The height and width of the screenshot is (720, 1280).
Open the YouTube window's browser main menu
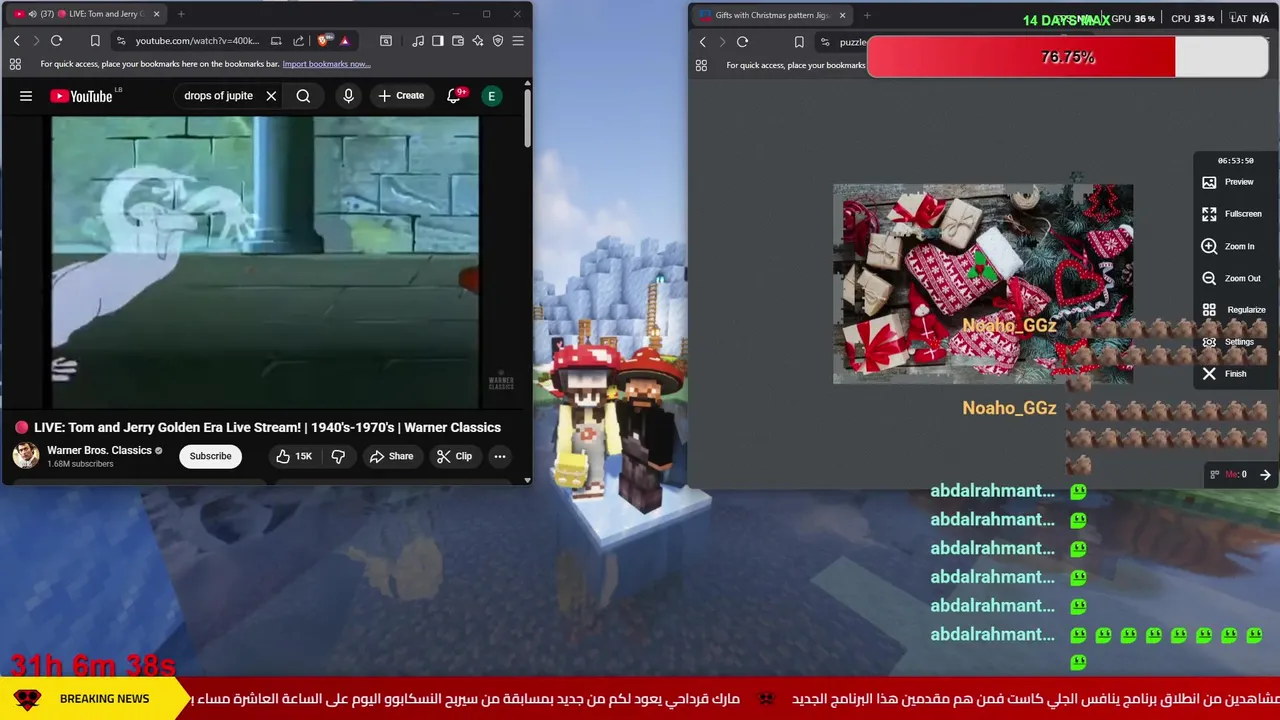click(518, 41)
